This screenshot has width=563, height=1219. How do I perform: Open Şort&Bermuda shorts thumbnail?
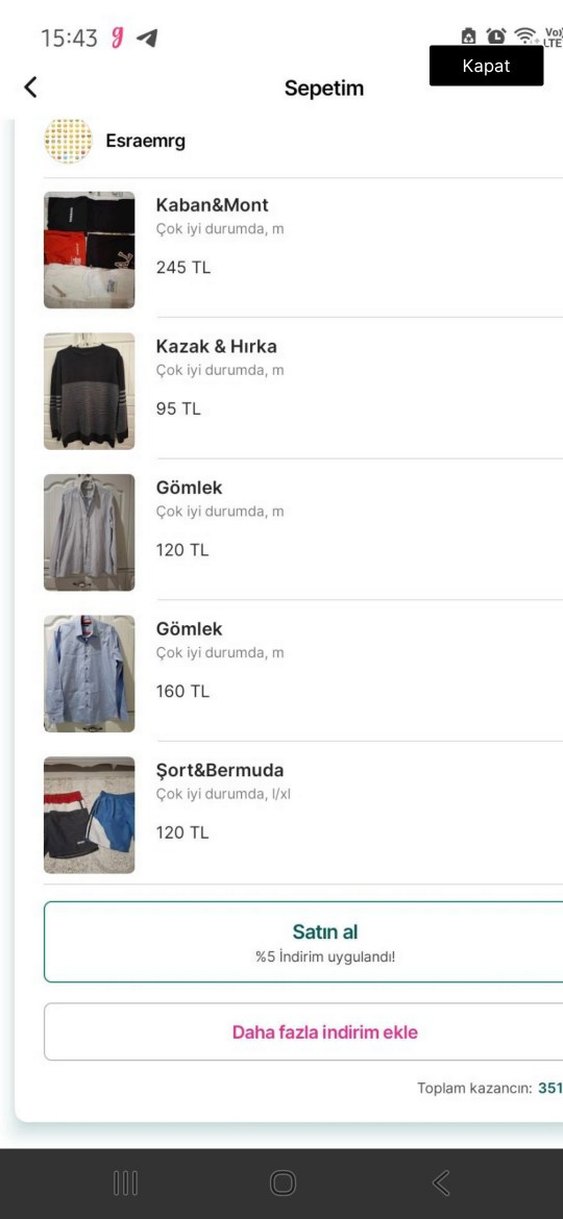[x=89, y=815]
